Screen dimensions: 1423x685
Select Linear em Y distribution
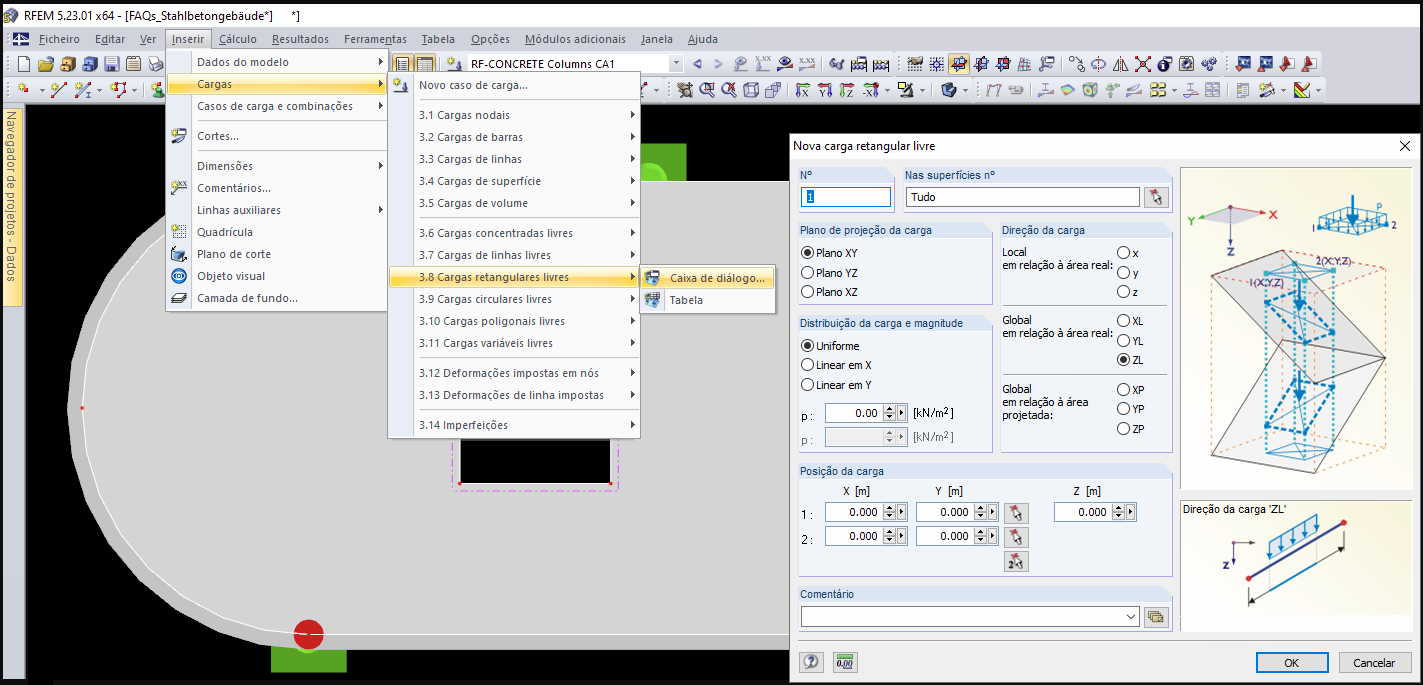coord(808,385)
